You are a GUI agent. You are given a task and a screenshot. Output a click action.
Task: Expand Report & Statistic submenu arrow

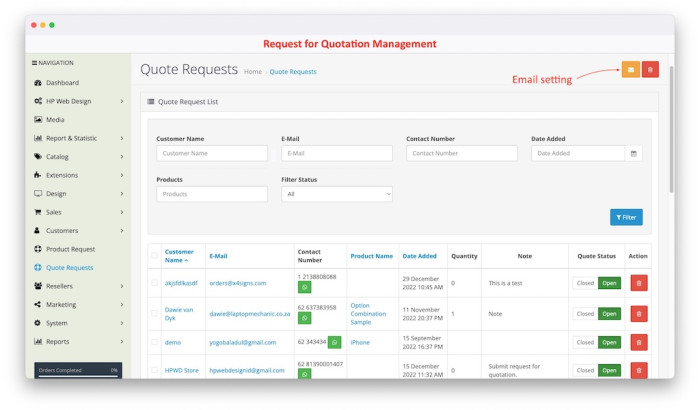point(121,138)
